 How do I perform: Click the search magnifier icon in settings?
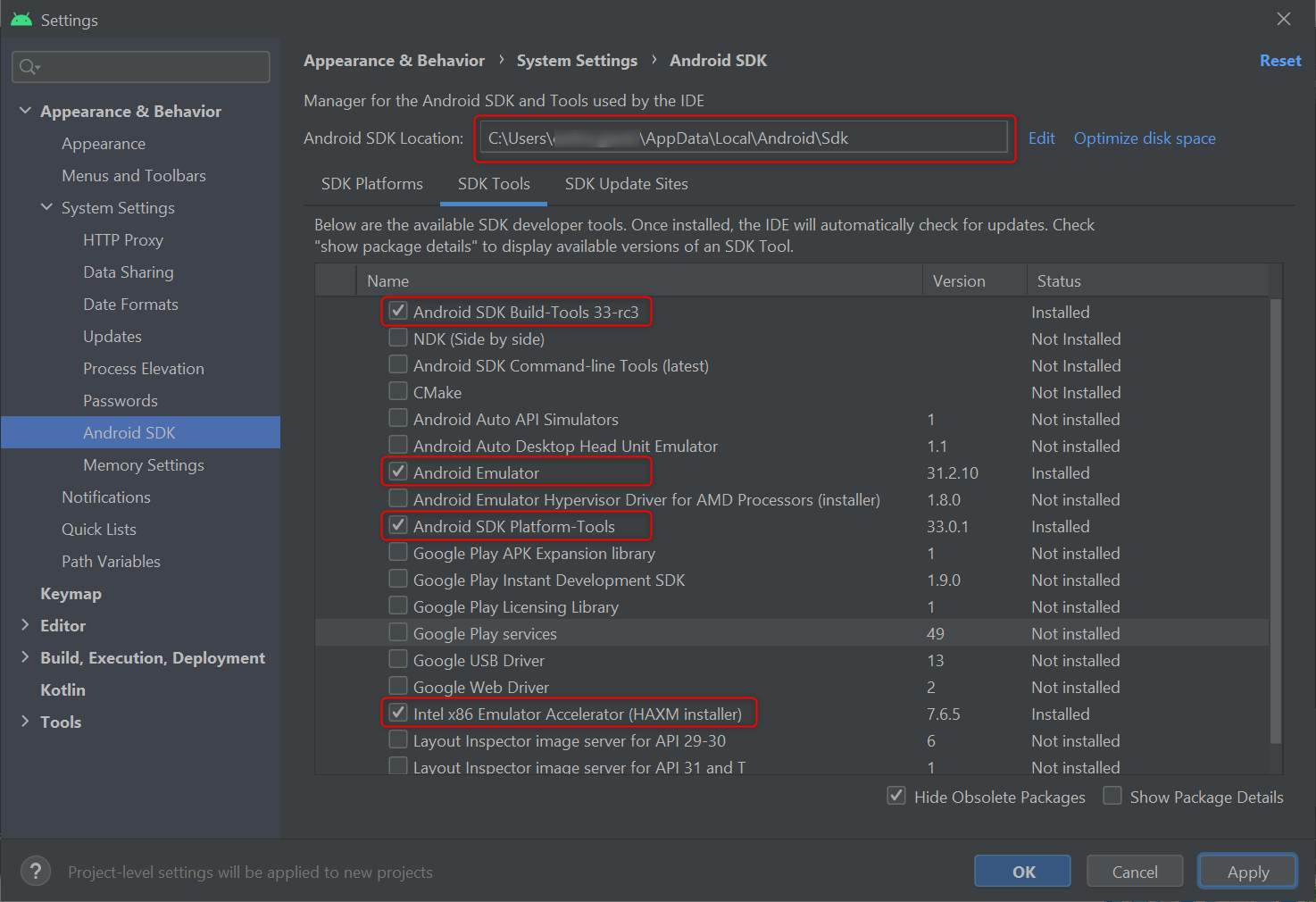(x=28, y=67)
